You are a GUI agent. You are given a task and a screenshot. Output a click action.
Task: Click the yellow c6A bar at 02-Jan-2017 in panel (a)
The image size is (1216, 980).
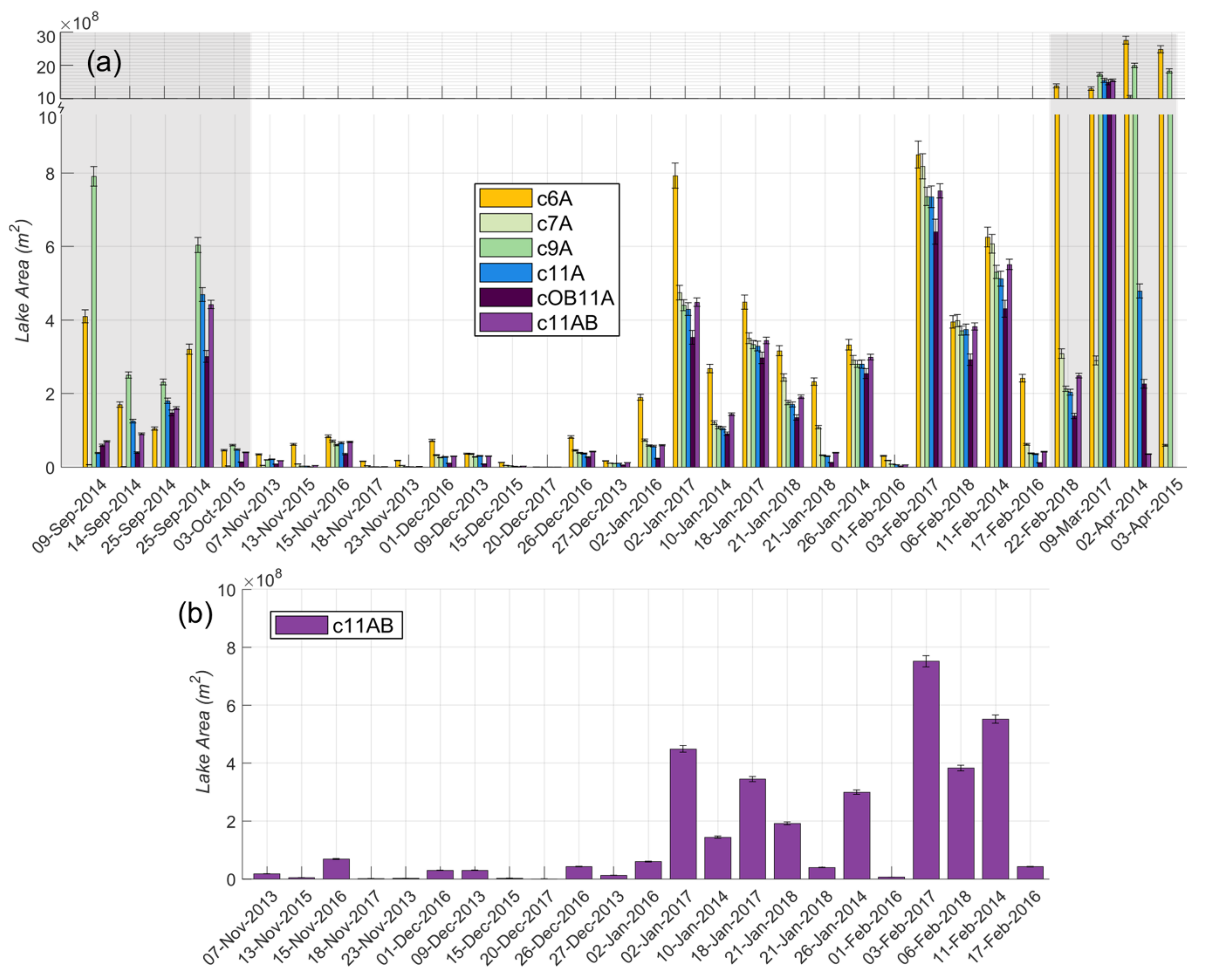675,322
